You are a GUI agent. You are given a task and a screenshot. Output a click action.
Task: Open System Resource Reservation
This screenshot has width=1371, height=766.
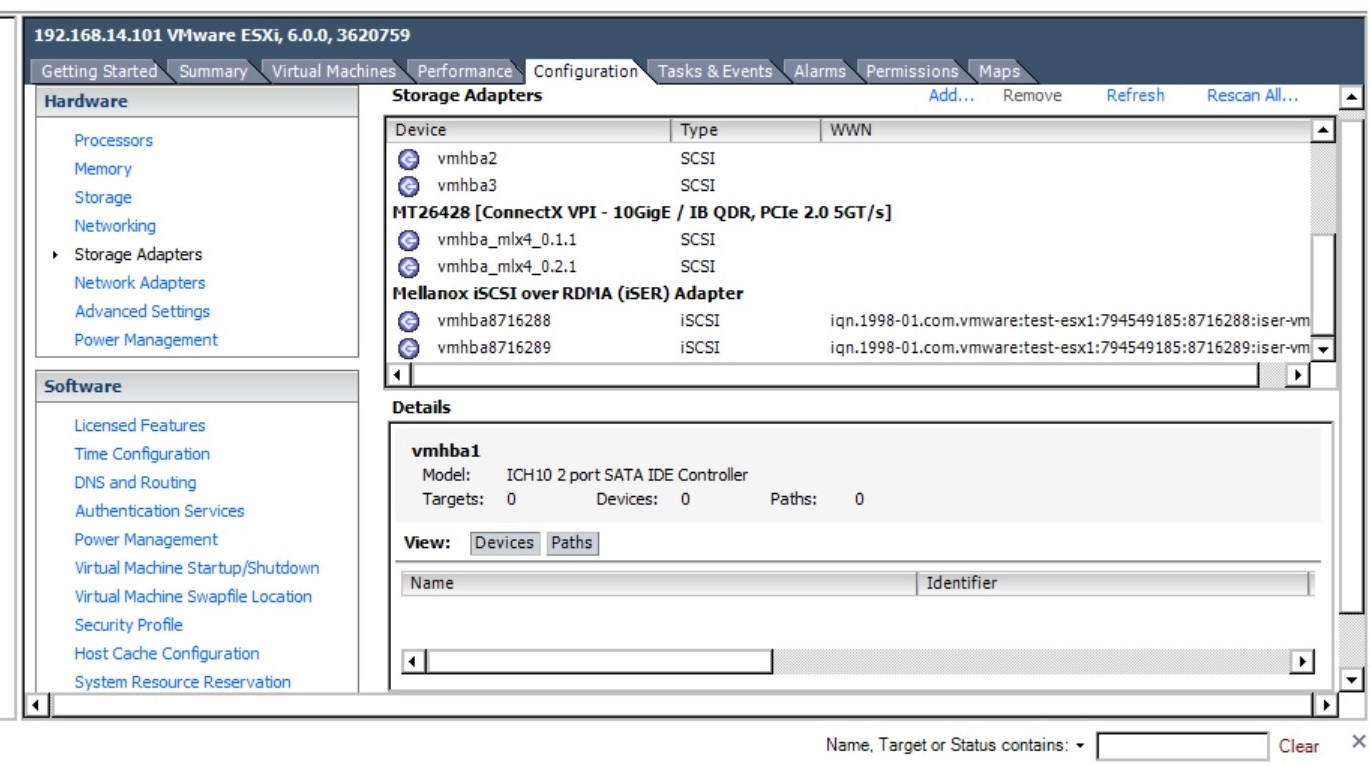point(183,682)
